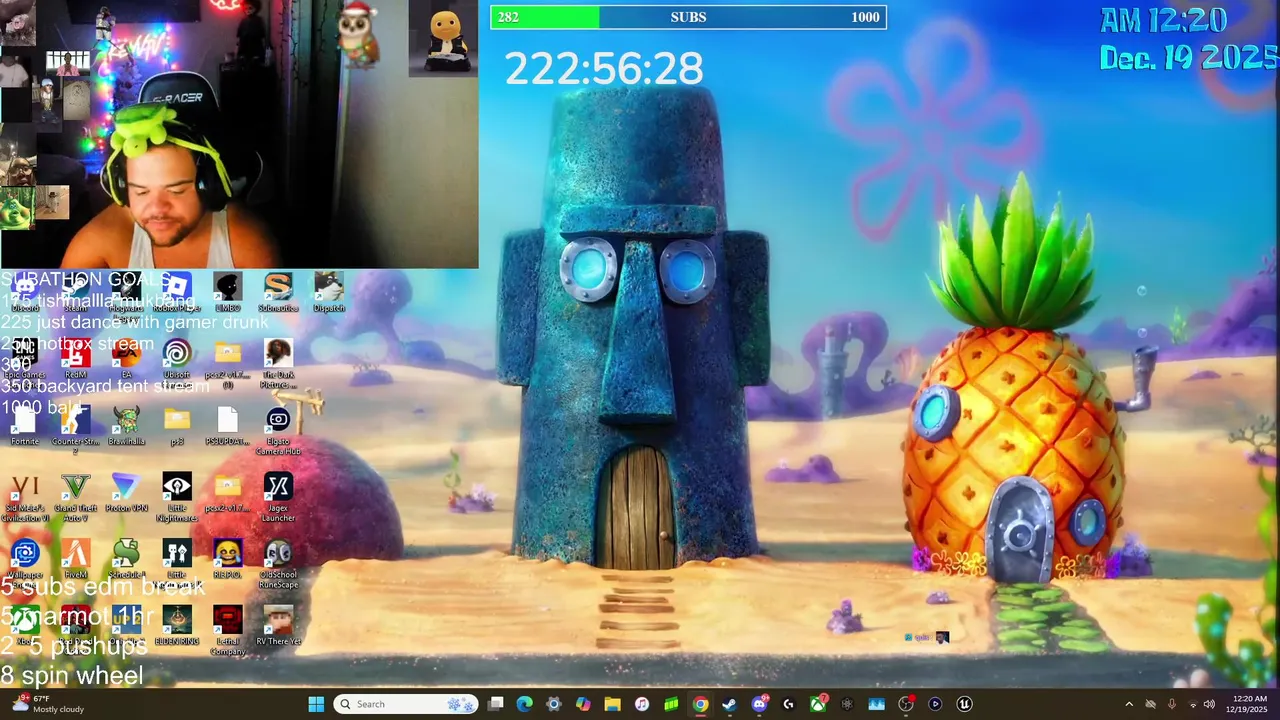Image resolution: width=1280 pixels, height=720 pixels.
Task: Click the microphone tray icon
Action: click(x=1171, y=704)
